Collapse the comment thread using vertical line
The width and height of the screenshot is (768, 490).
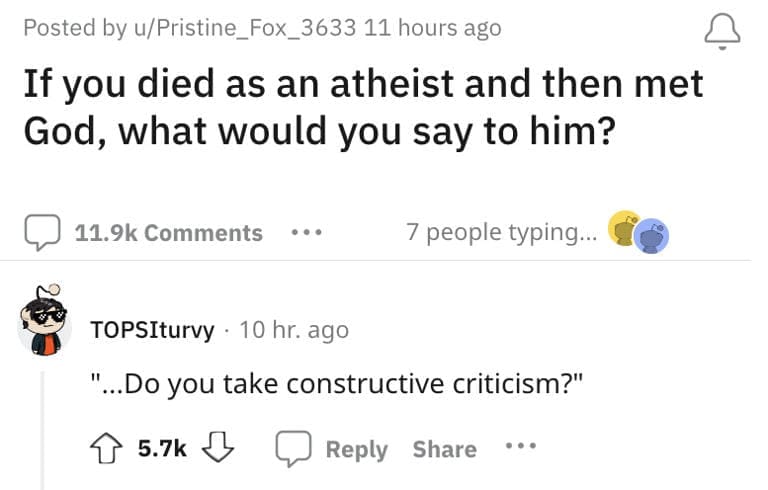click(x=43, y=430)
